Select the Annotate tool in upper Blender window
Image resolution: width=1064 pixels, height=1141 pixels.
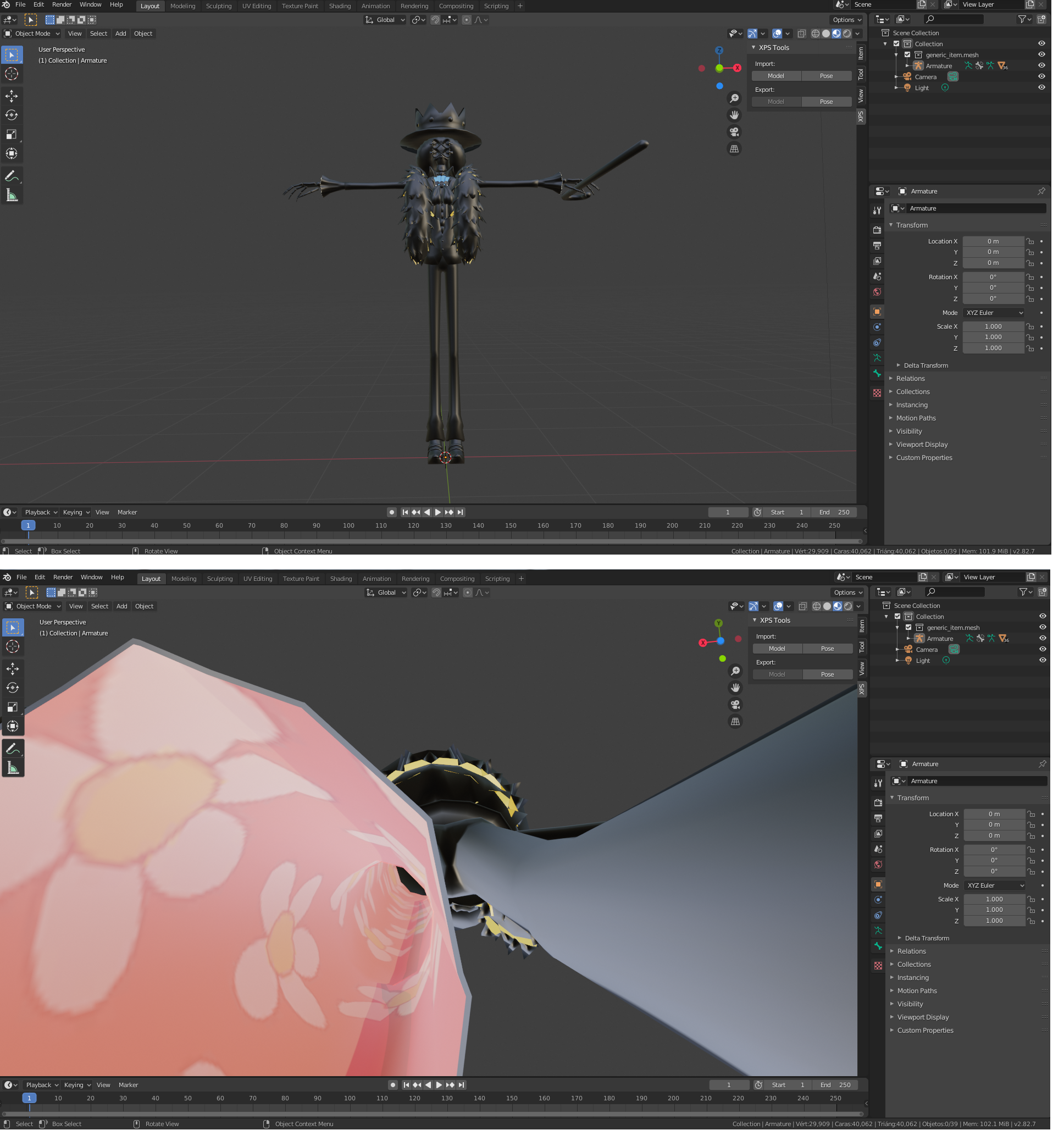coord(12,176)
